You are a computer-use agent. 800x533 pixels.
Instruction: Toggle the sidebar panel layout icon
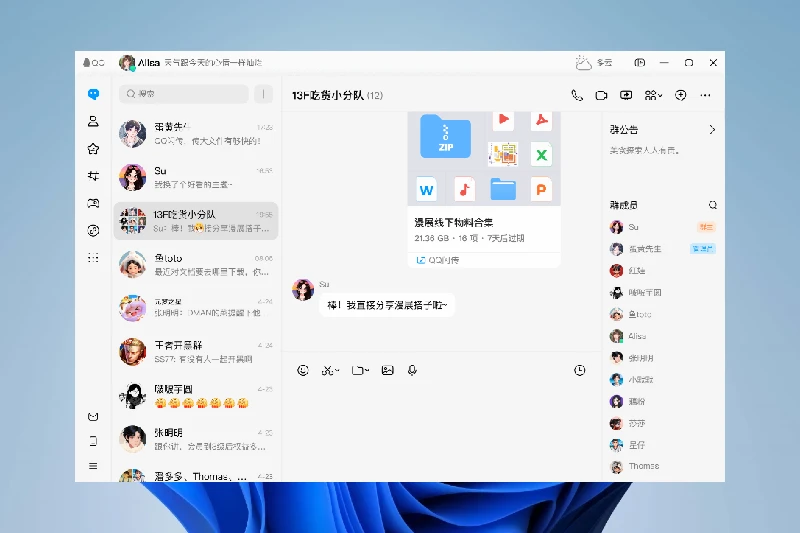coord(640,63)
